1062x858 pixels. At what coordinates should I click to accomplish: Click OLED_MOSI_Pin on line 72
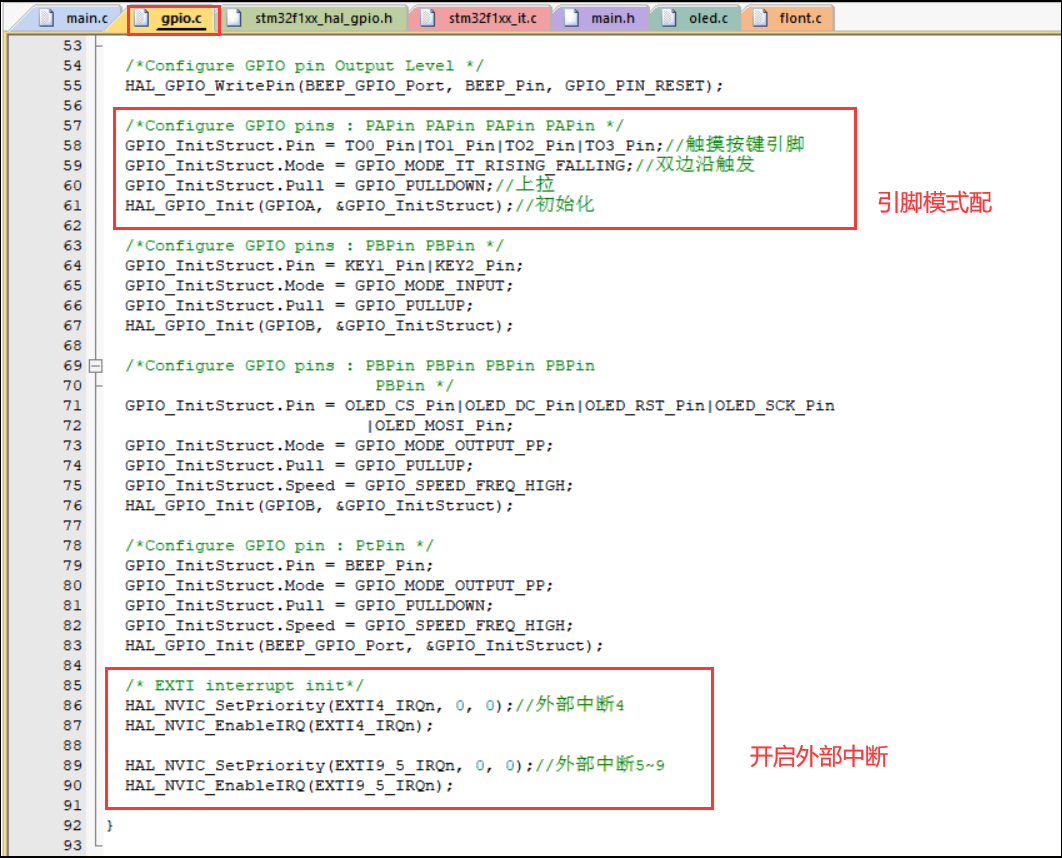coord(440,425)
